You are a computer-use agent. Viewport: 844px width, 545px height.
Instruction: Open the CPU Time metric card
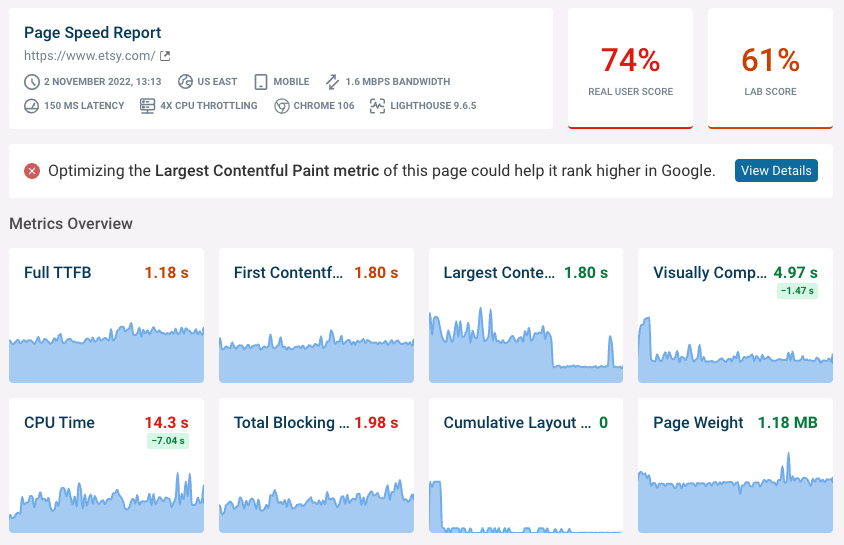coord(107,465)
